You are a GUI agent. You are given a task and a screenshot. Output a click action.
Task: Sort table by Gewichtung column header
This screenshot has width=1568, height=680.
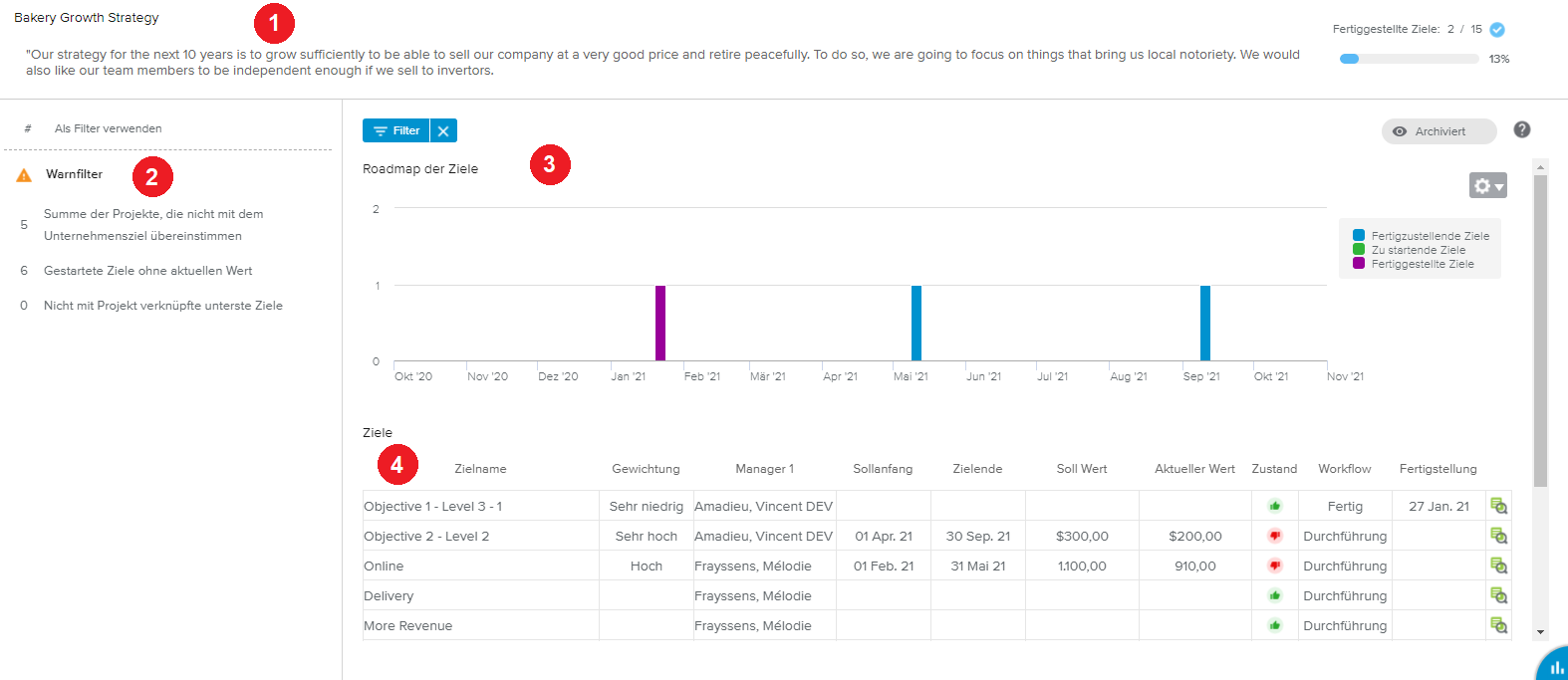pos(646,469)
